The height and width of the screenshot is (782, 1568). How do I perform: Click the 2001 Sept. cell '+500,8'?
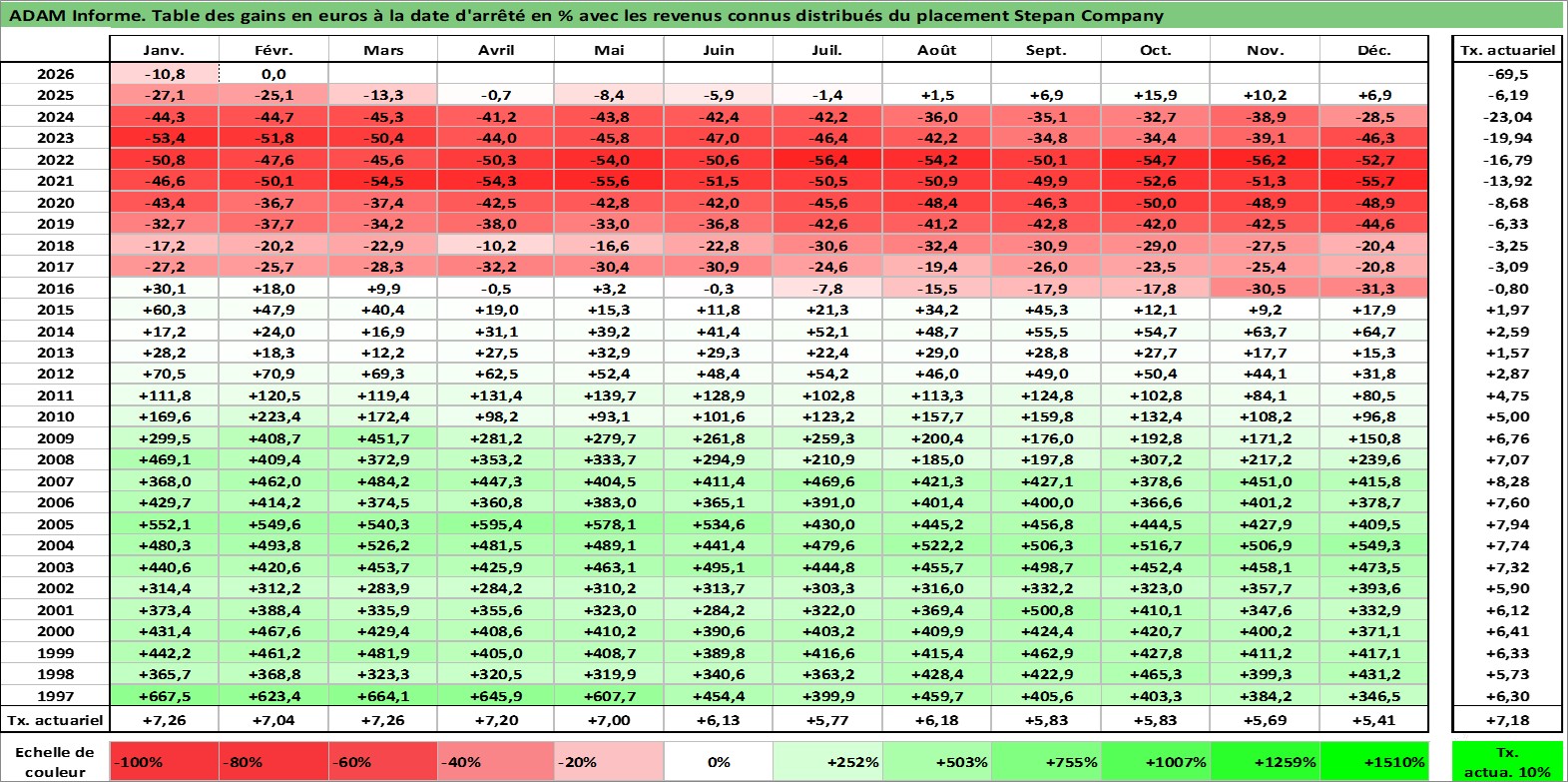[1046, 610]
